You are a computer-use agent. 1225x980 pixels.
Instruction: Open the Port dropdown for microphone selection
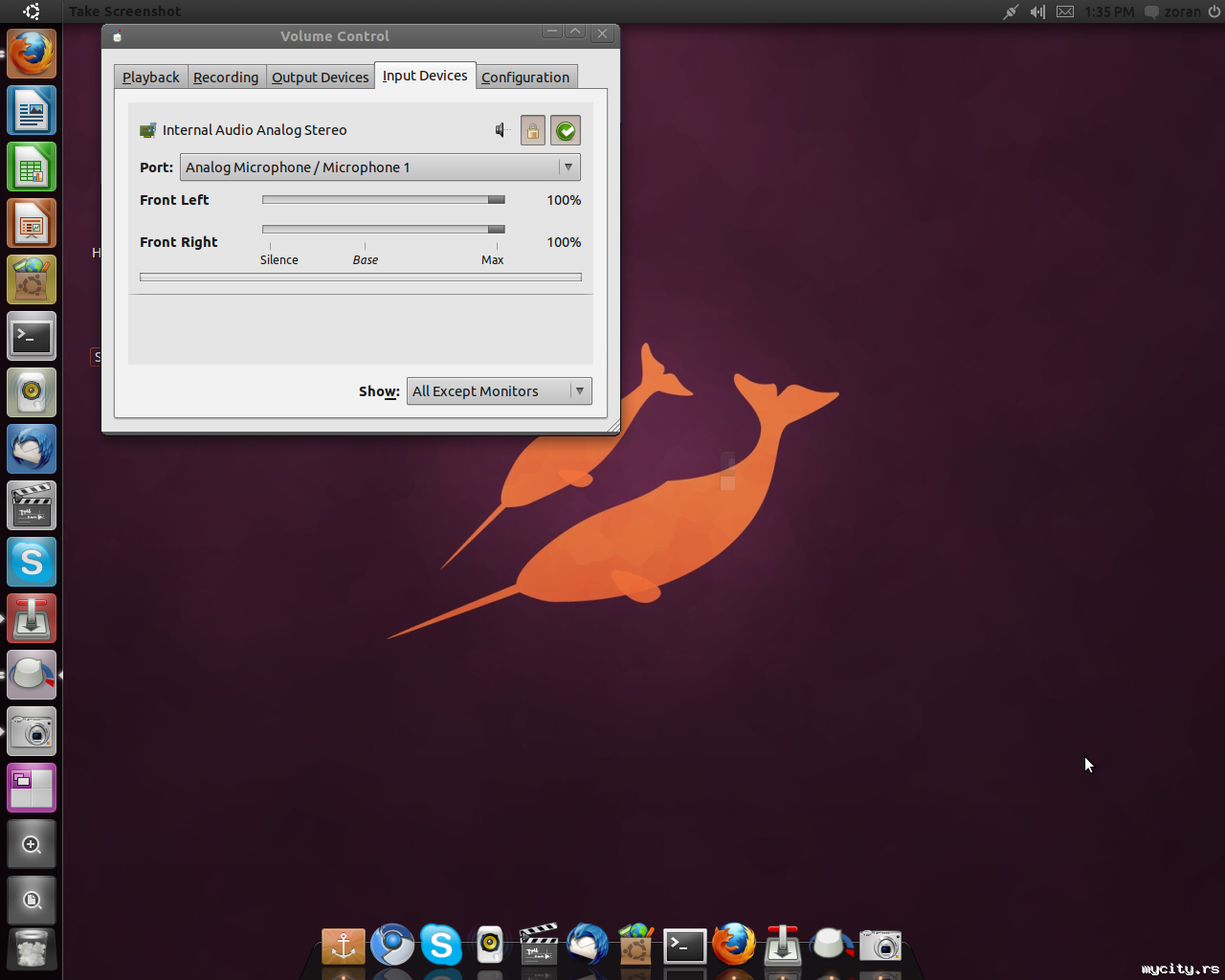coord(380,167)
